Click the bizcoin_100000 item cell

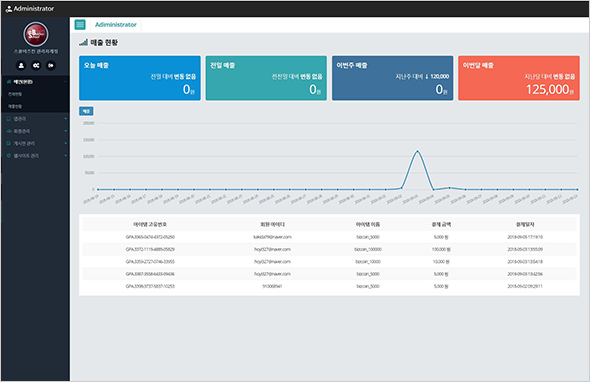(368, 249)
